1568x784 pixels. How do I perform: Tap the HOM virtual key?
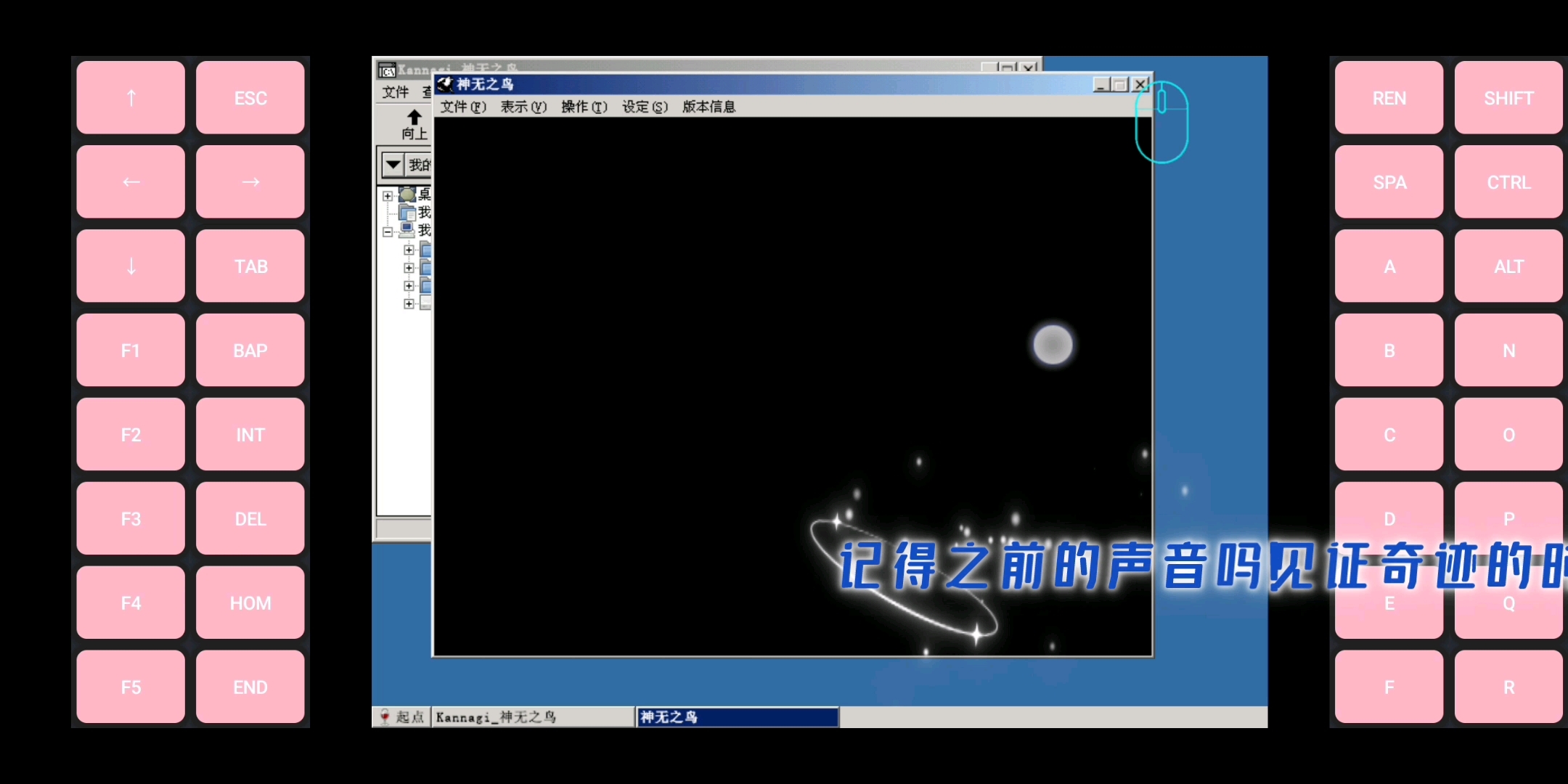pos(250,603)
